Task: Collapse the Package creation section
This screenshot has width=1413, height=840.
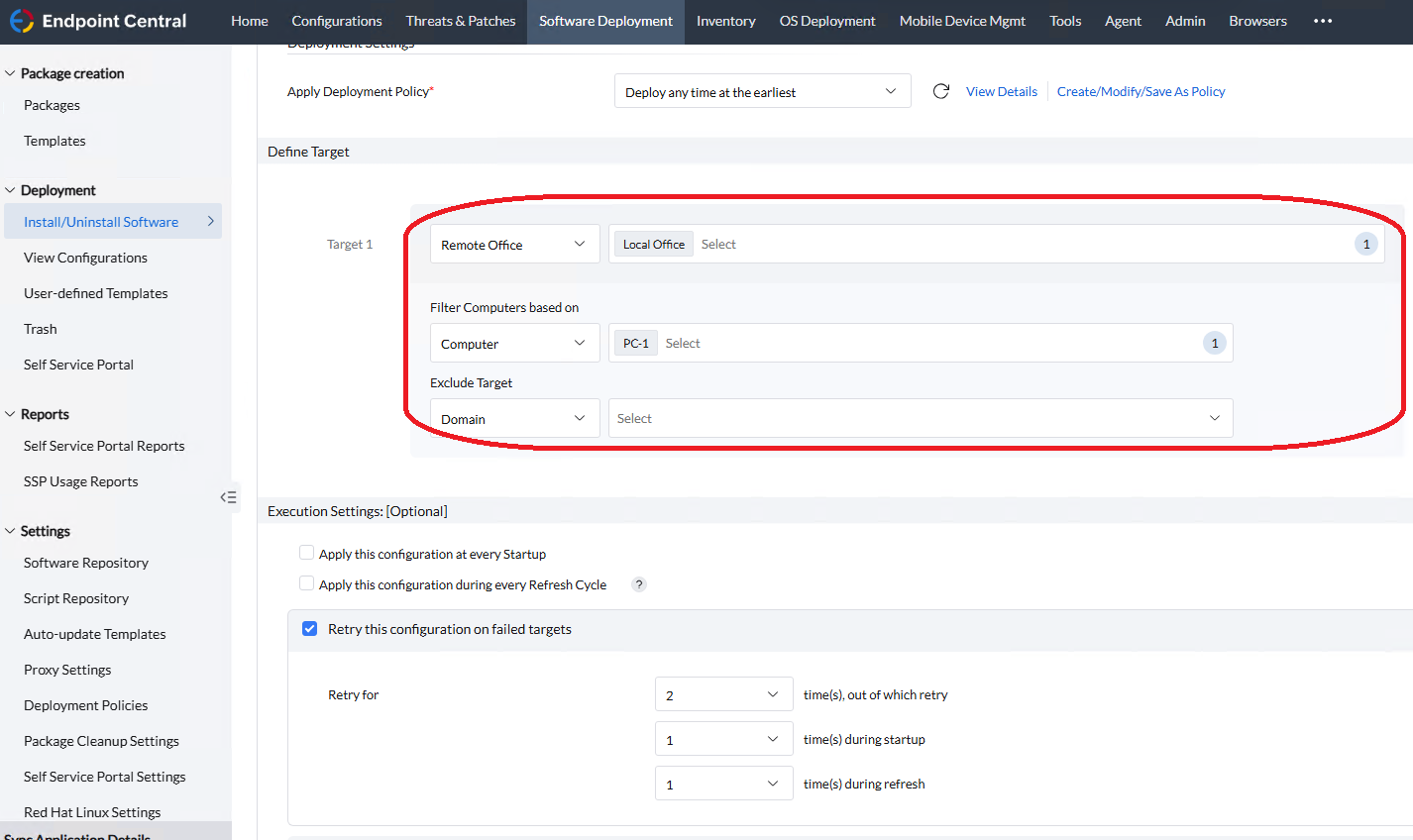Action: (x=11, y=73)
